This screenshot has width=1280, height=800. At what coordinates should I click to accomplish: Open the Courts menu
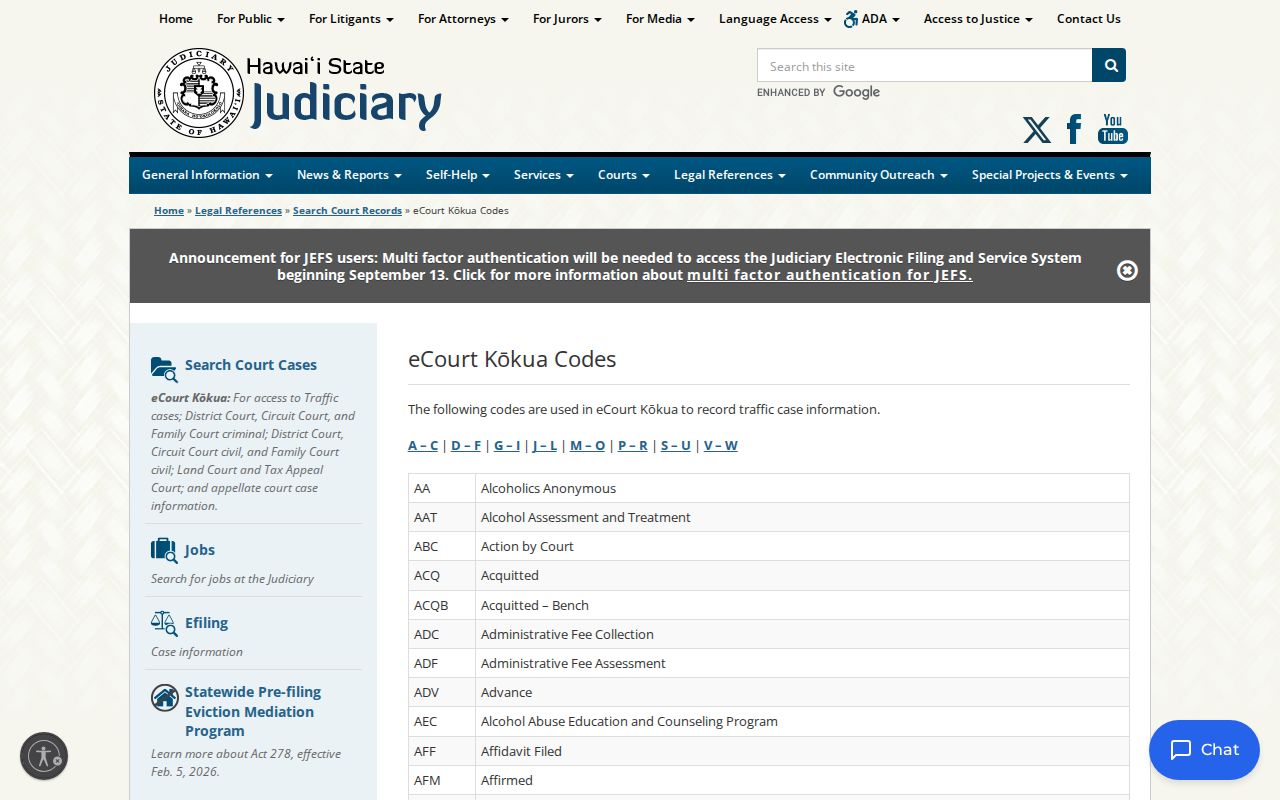click(624, 175)
